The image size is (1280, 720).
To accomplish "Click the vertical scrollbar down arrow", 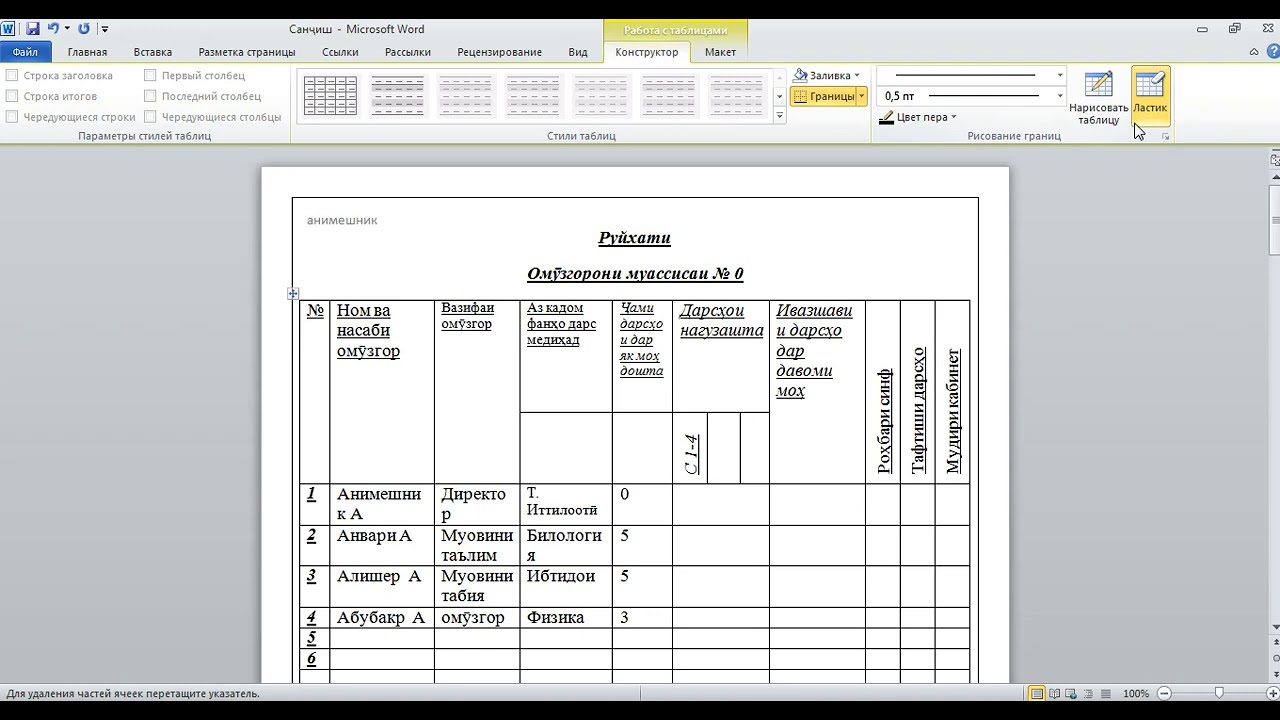I will click(x=1275, y=627).
